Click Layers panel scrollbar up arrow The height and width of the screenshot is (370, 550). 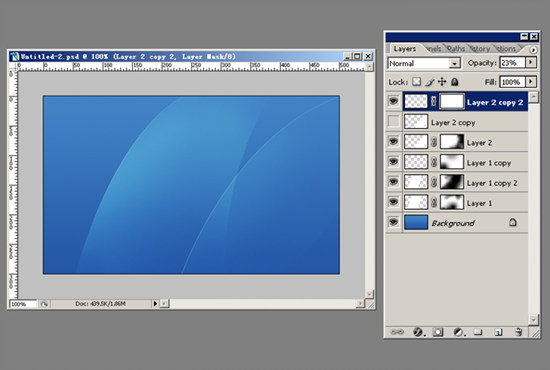pyautogui.click(x=534, y=97)
